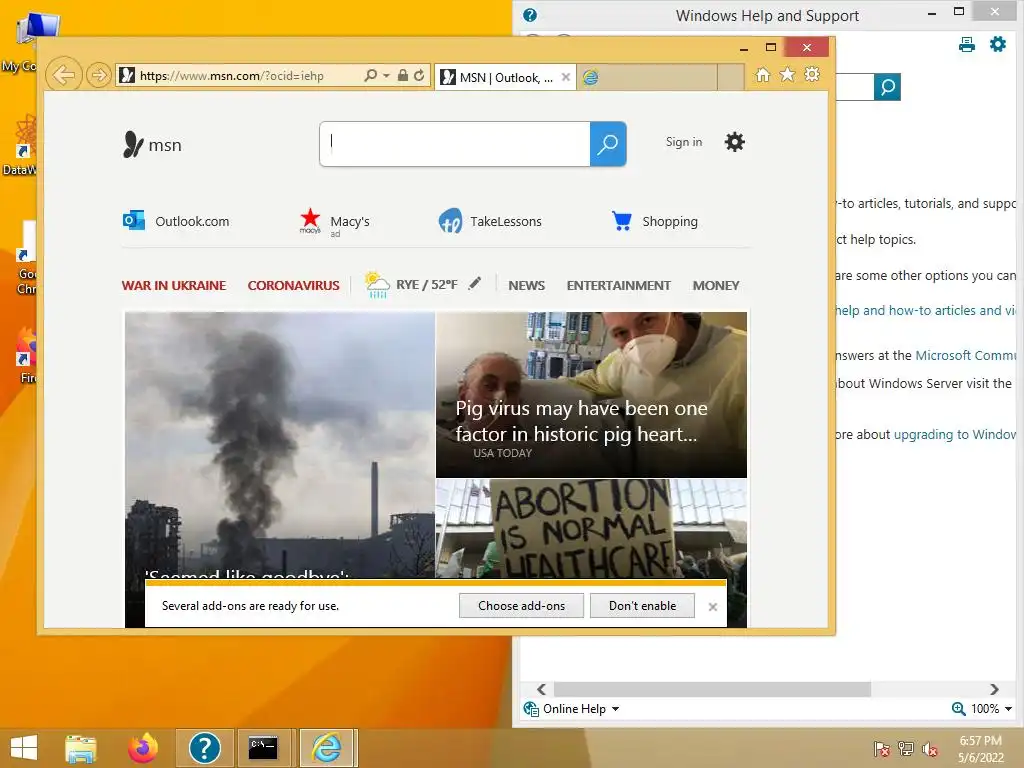The height and width of the screenshot is (768, 1024).
Task: Click Print icon in Windows Help
Action: coord(967,44)
